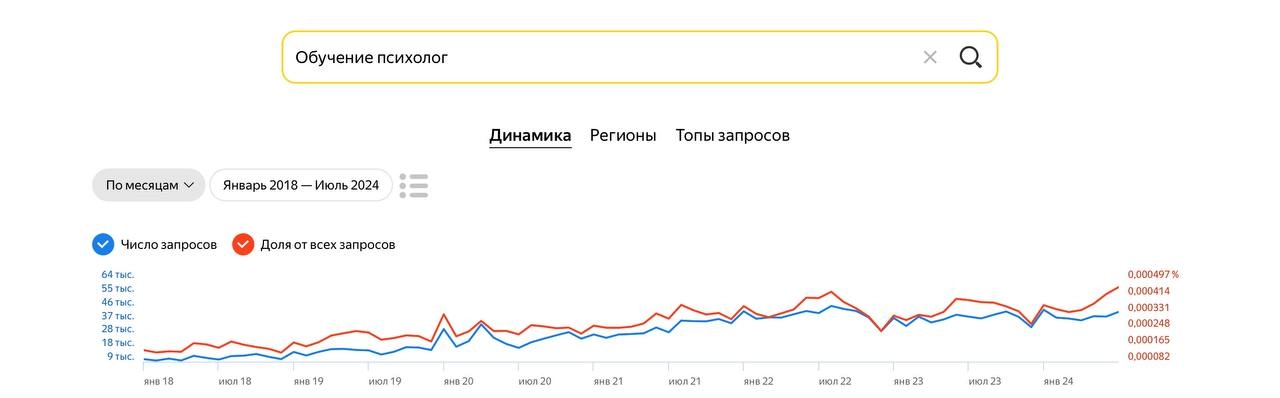Viewport: 1280px width, 398px height.
Task: Click into the Обучение психолог search field
Action: (600, 57)
